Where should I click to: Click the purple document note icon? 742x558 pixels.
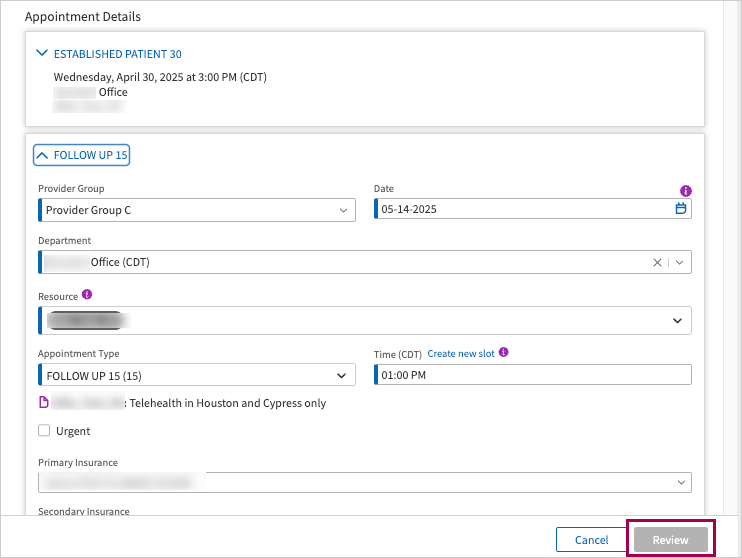coord(43,403)
